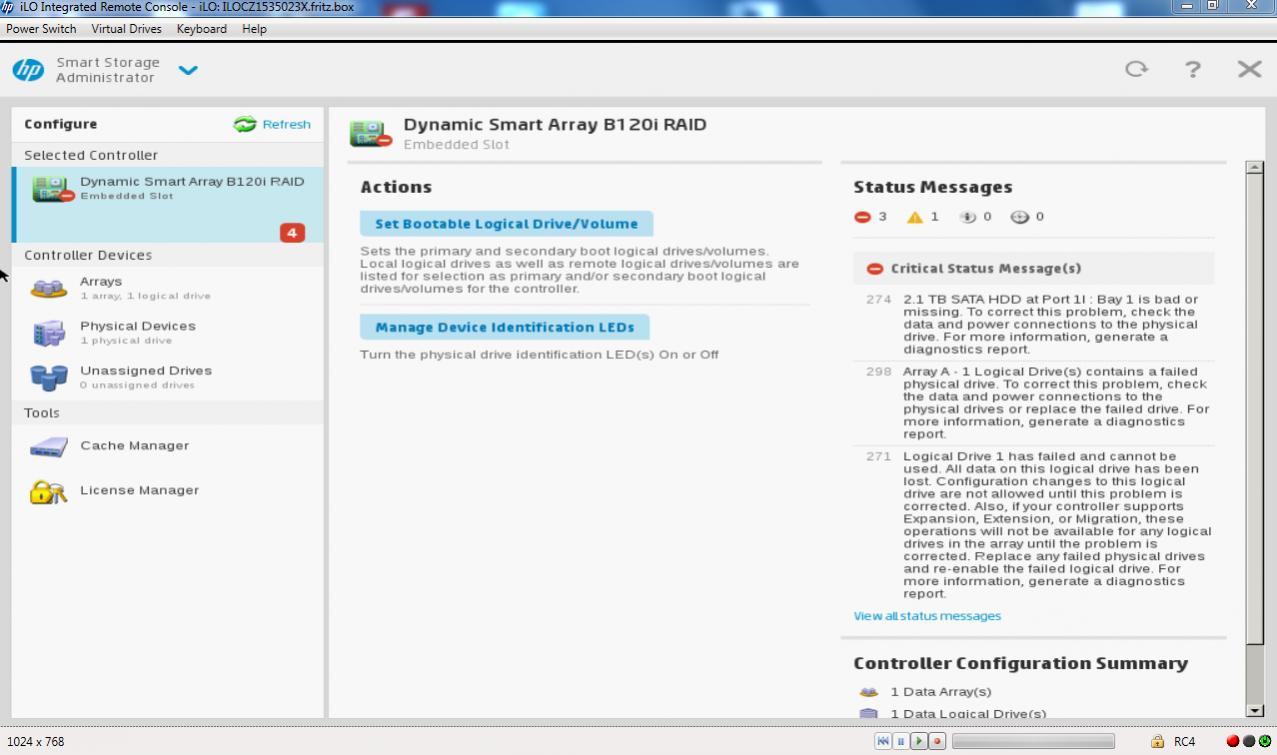Click status message 298 text
The image size is (1277, 755).
click(x=1056, y=403)
